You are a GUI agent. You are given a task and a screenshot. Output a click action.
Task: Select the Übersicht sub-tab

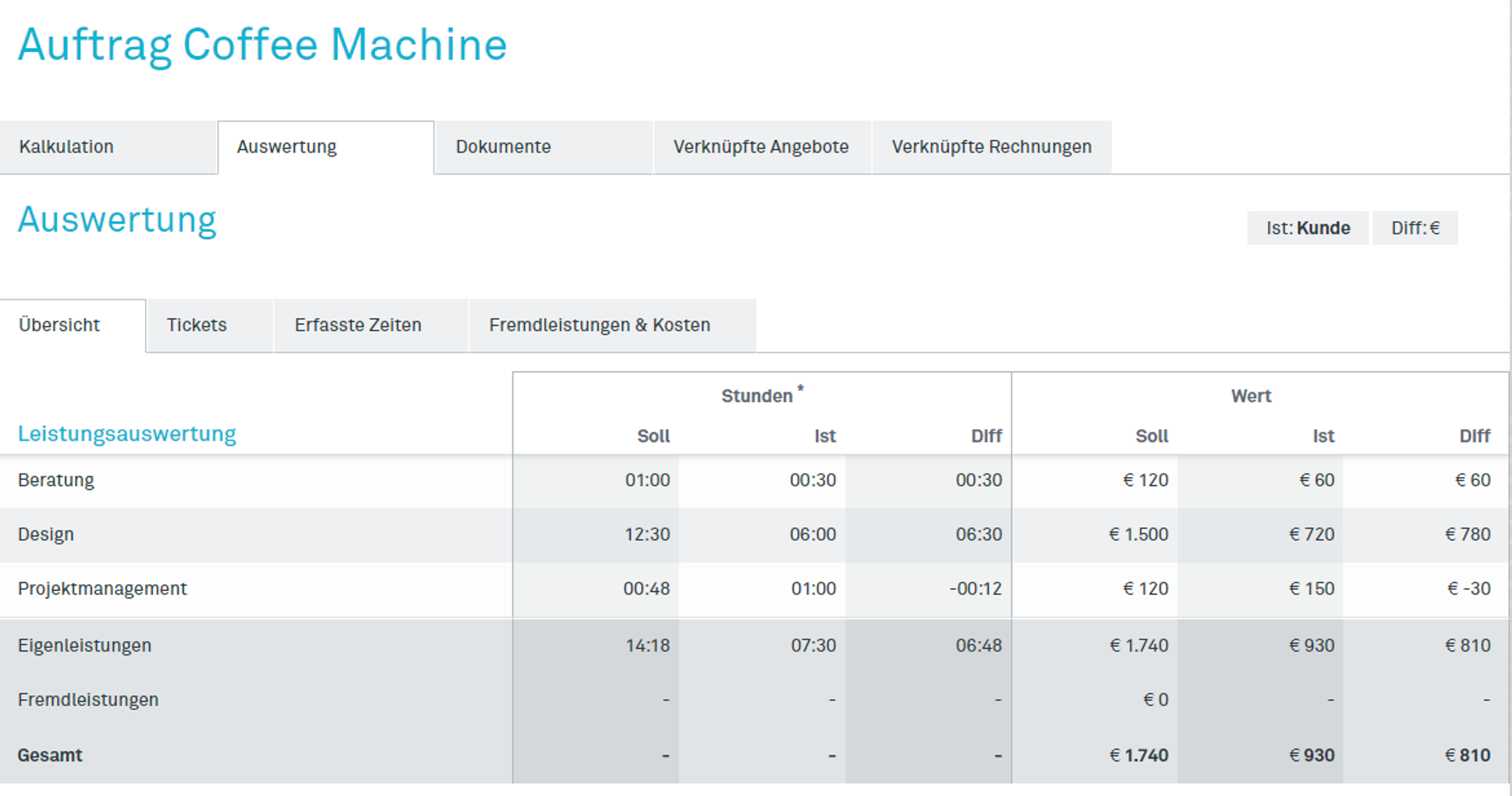(x=73, y=326)
